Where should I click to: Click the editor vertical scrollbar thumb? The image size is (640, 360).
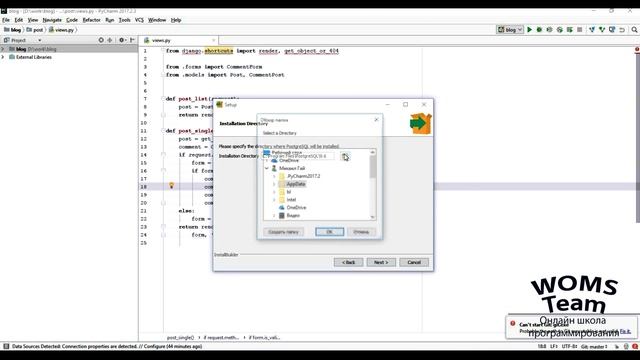(x=637, y=138)
